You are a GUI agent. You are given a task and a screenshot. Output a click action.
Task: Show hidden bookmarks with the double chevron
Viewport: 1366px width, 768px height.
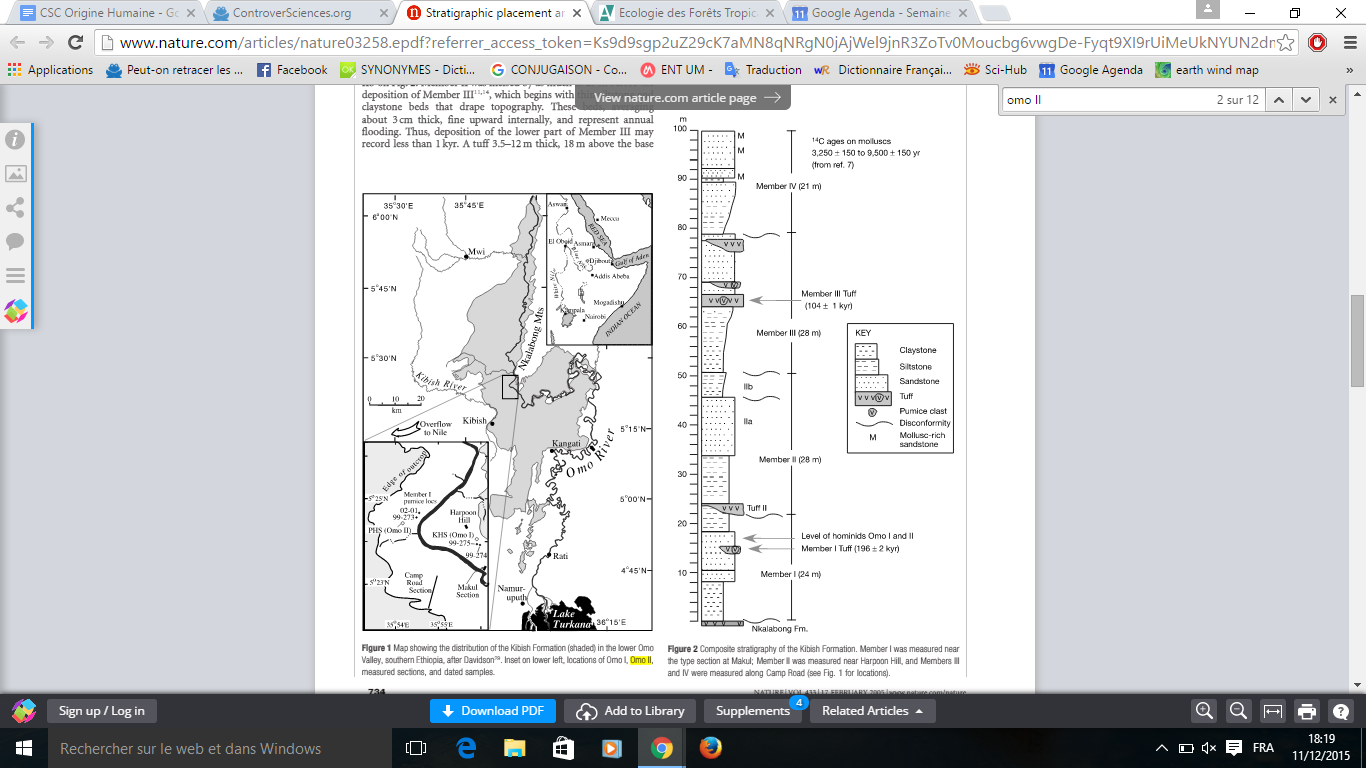coord(1347,70)
